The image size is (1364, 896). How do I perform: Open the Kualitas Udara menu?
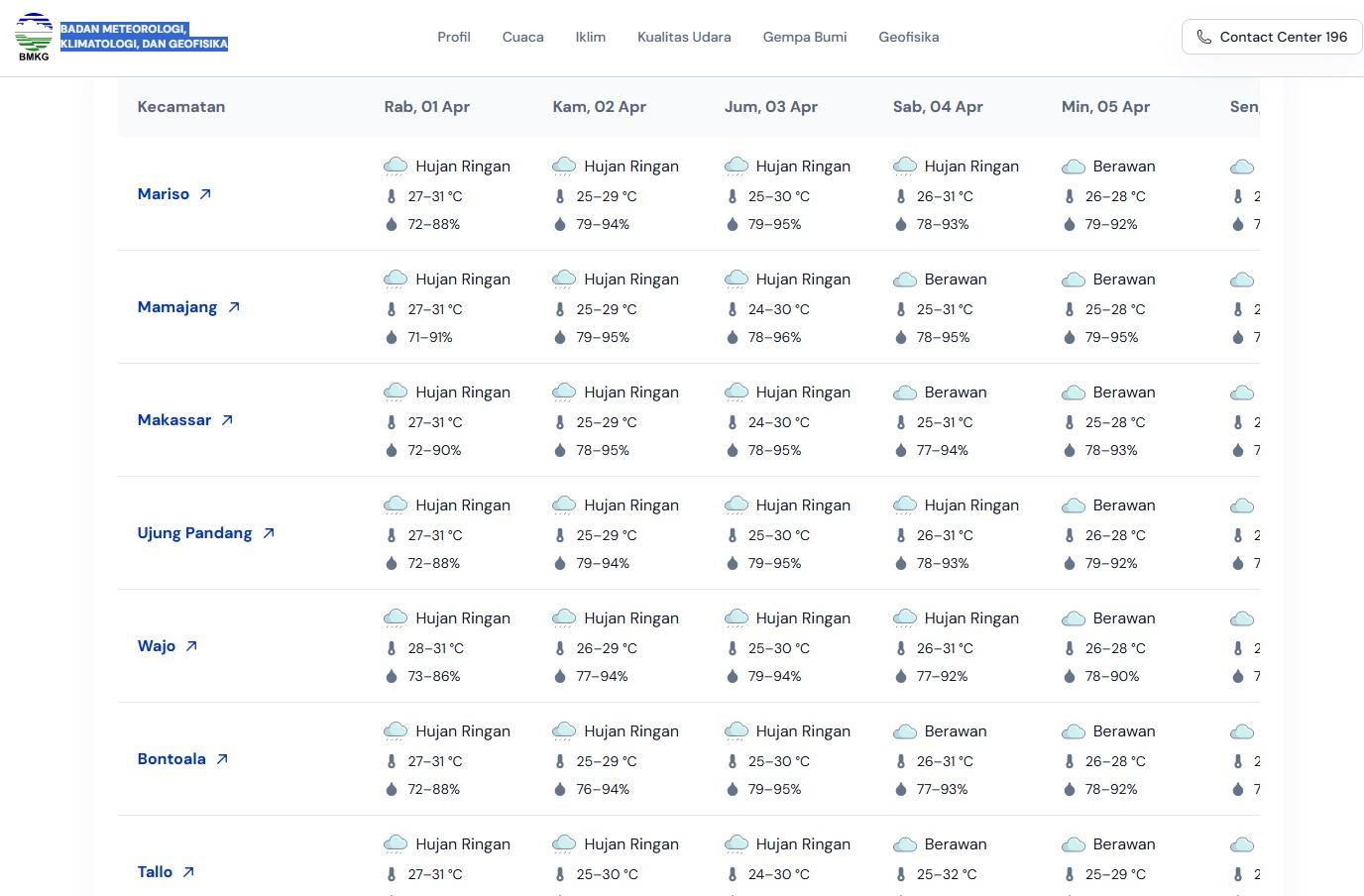684,37
